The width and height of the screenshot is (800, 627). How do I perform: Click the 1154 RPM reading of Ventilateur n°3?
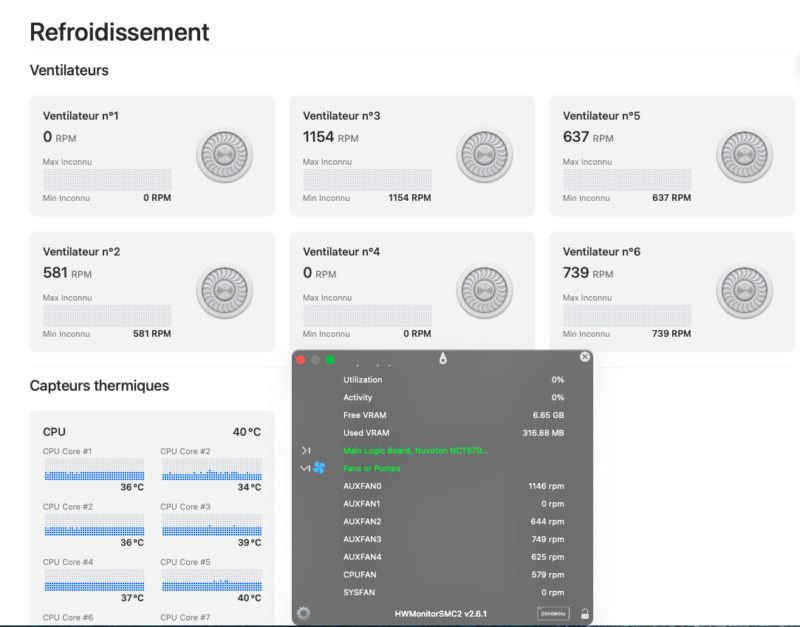331,137
